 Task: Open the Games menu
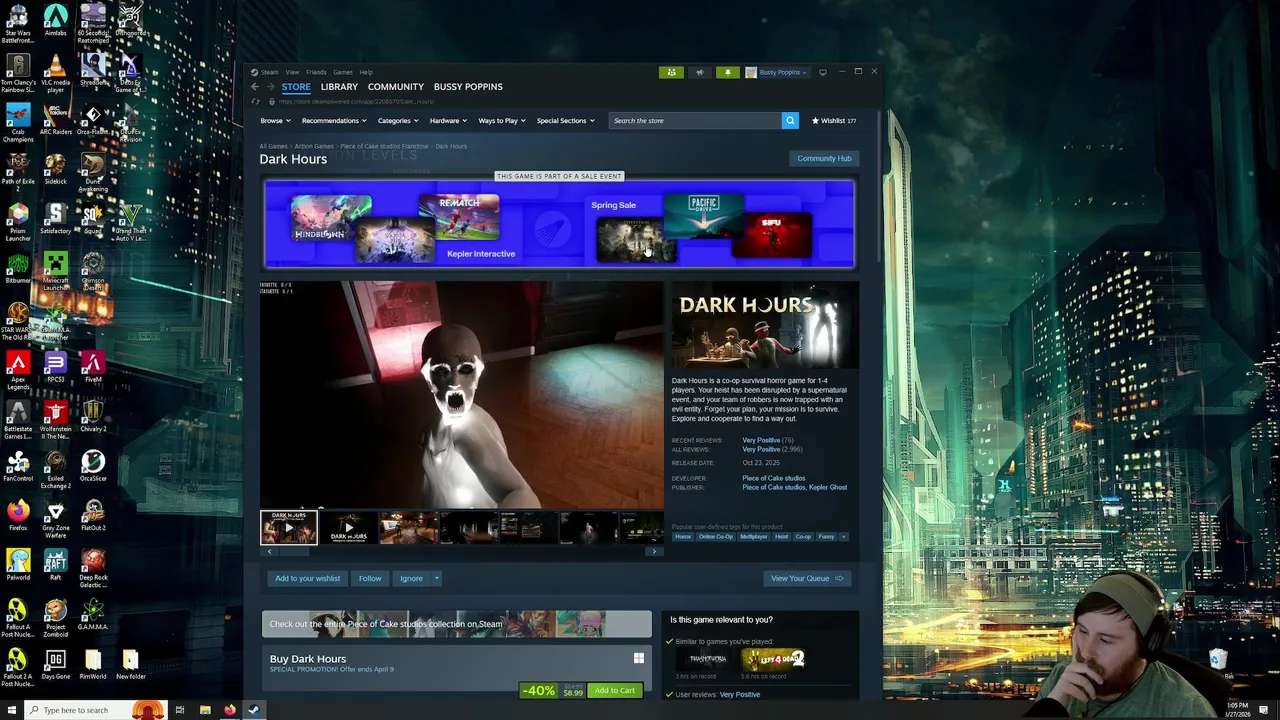(x=343, y=72)
